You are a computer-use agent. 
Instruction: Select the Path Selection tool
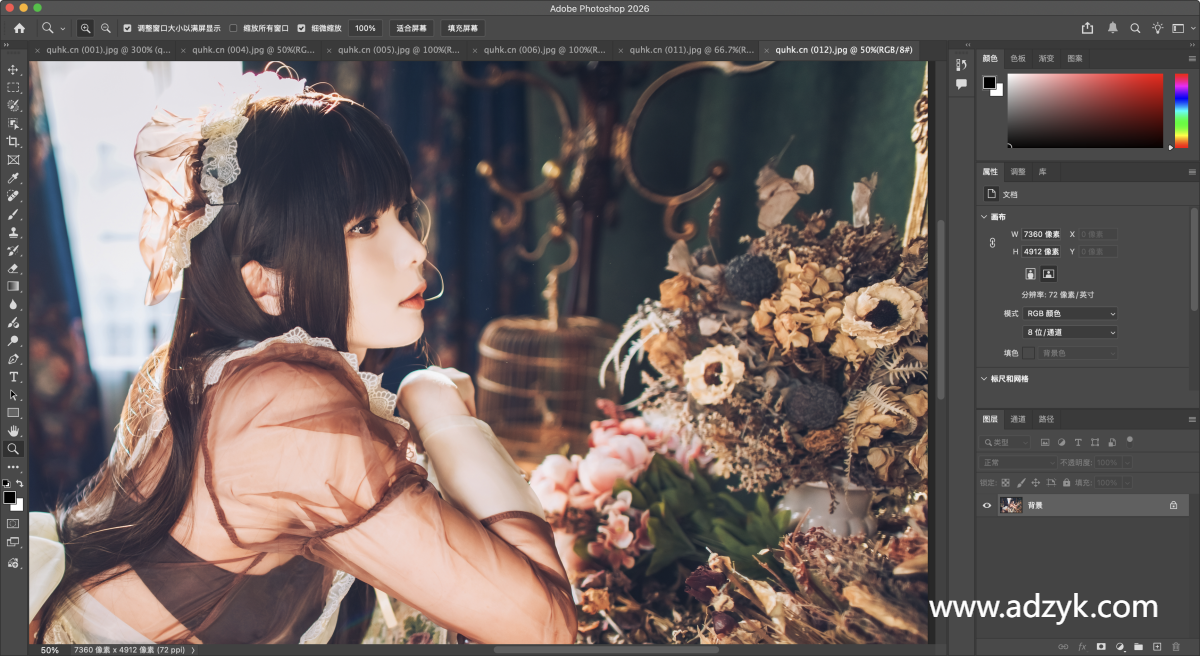click(x=14, y=395)
